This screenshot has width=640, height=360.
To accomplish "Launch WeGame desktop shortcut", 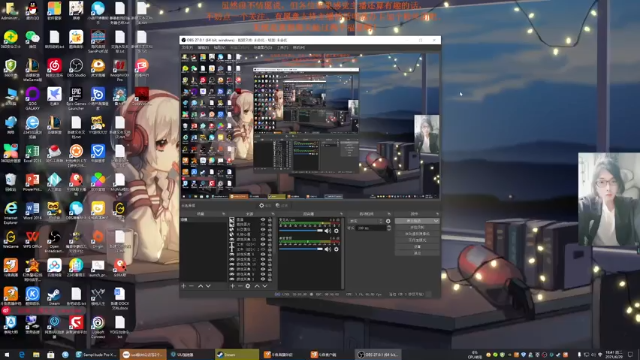I will tap(11, 240).
